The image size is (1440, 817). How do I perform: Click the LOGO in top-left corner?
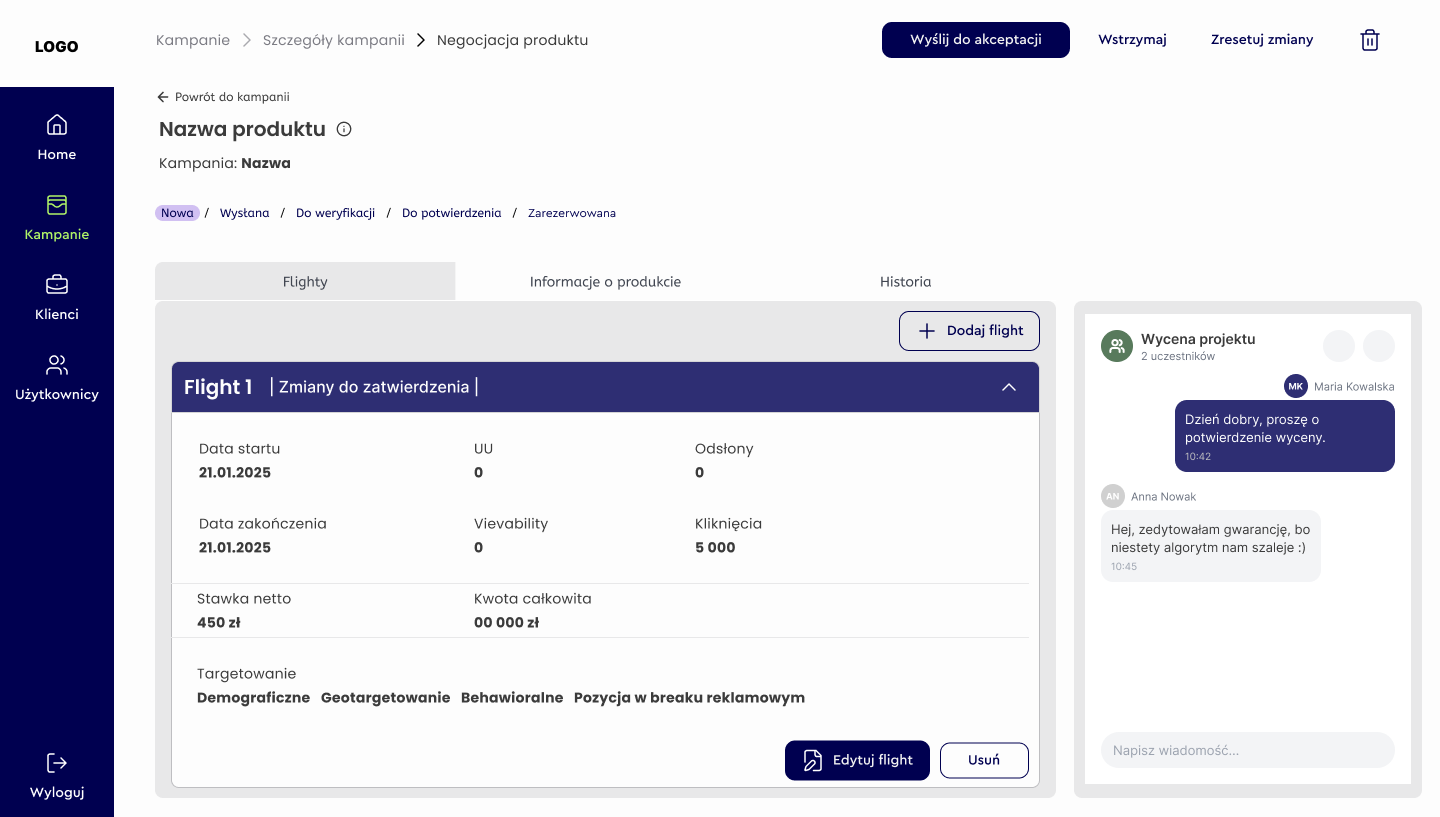[56, 46]
